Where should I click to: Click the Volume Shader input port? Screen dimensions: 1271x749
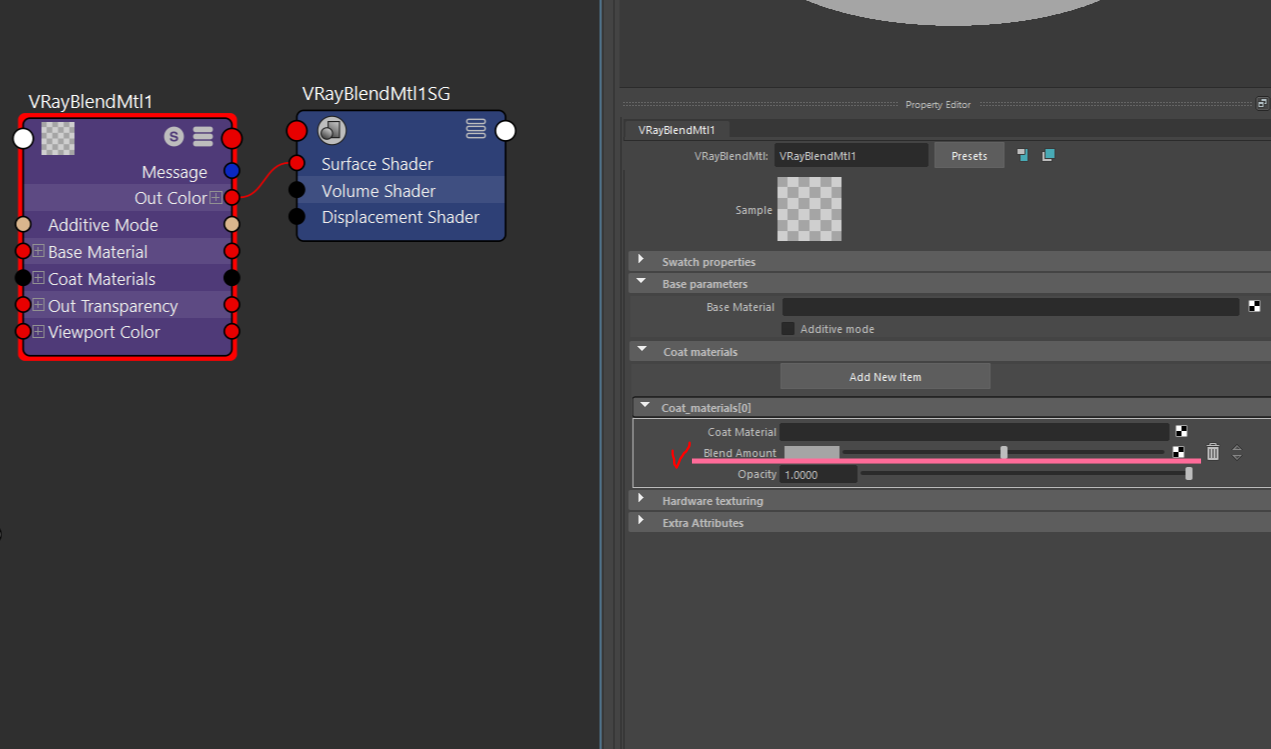coord(297,190)
